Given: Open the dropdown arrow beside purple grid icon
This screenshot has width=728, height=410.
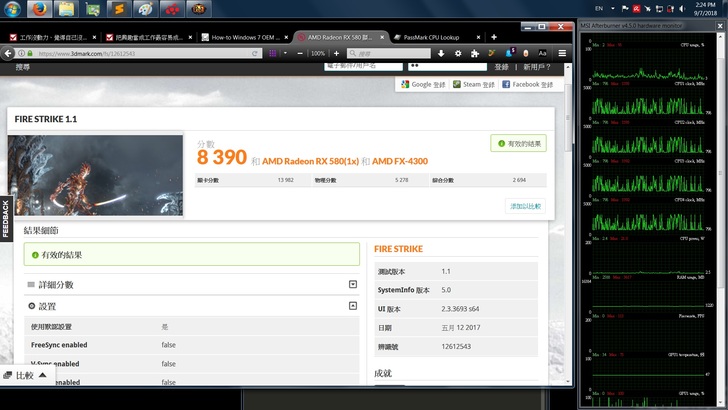Looking at the screenshot, I should click(x=285, y=53).
